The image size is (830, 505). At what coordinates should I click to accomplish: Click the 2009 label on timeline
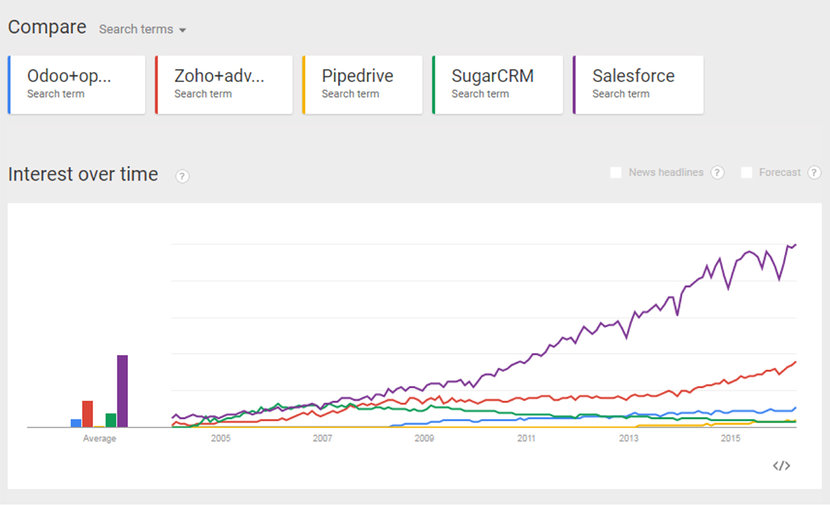[424, 438]
